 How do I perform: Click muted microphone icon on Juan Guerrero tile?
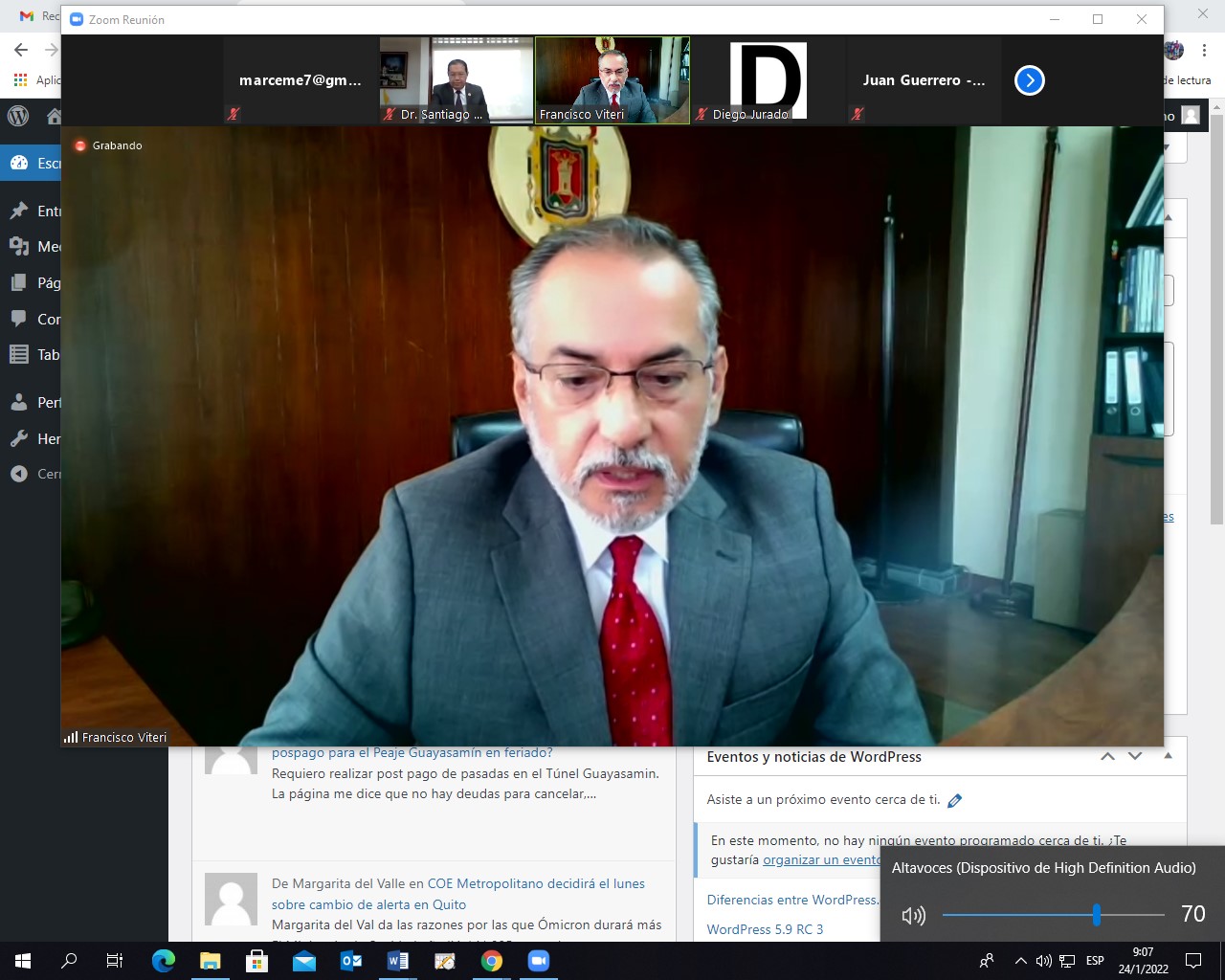pyautogui.click(x=857, y=114)
